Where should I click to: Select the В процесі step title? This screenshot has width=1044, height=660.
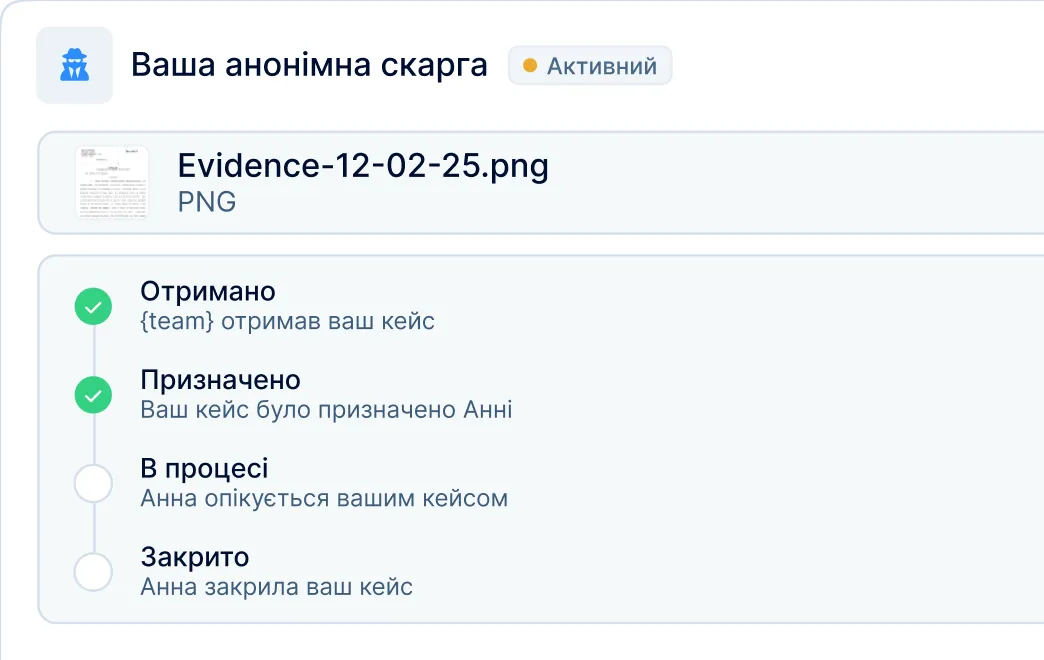click(x=204, y=468)
